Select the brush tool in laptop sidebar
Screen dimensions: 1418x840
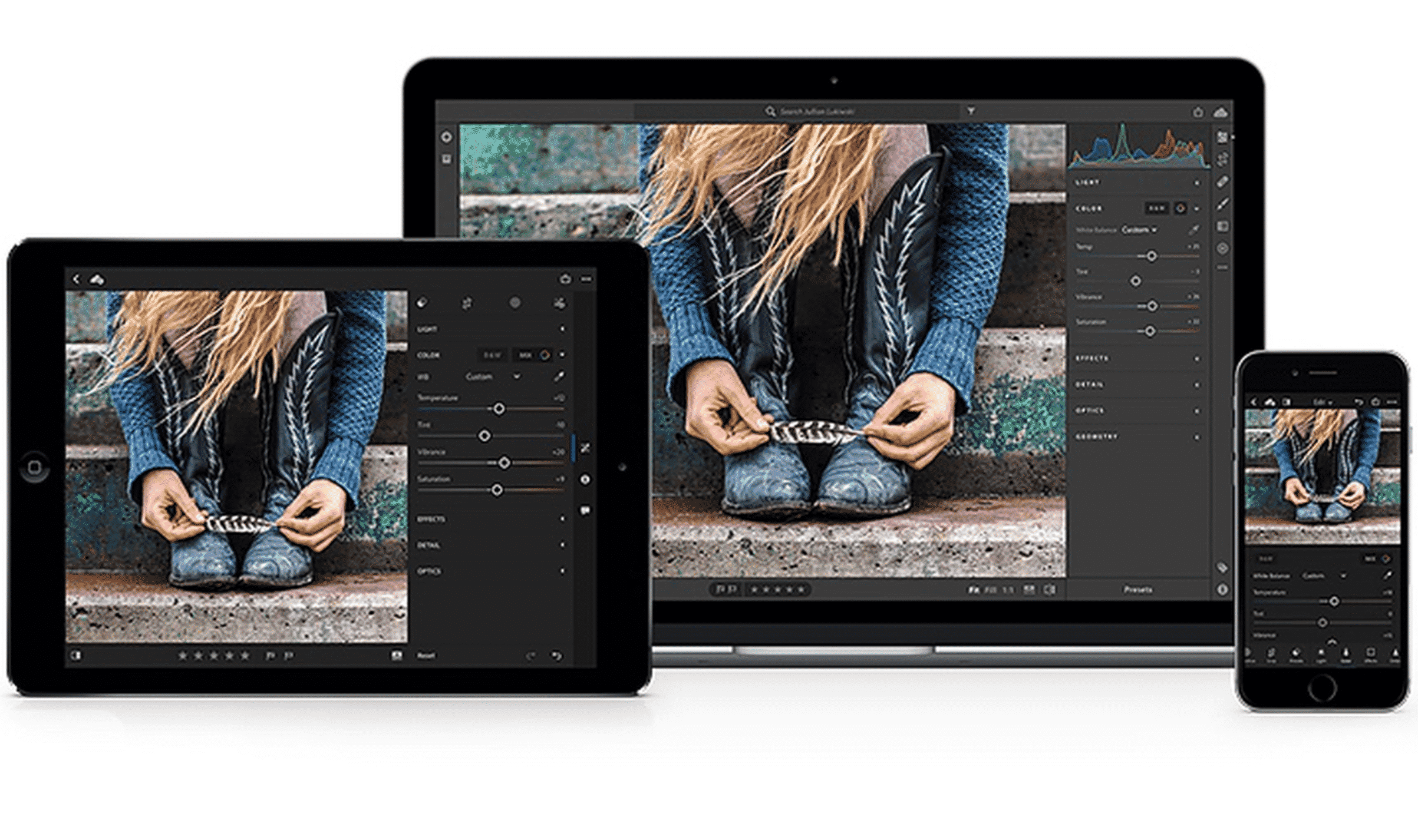tap(1223, 204)
